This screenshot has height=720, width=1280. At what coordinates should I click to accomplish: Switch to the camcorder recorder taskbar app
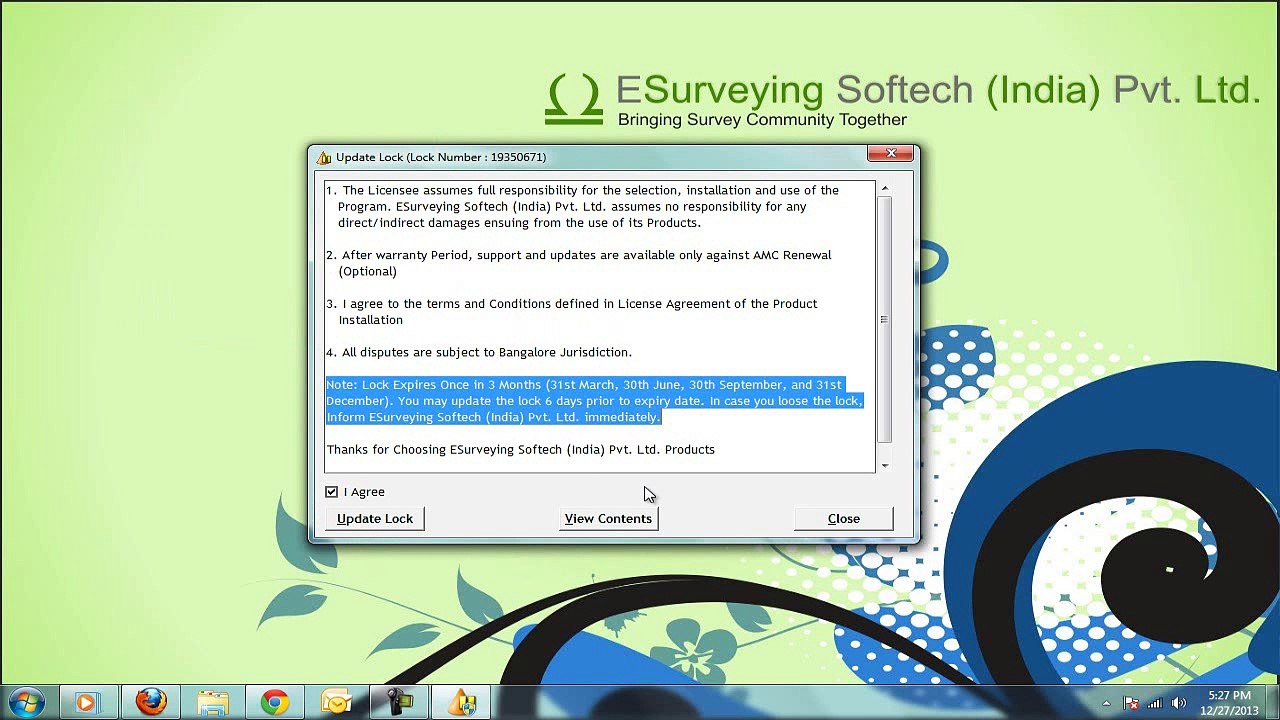coord(398,703)
